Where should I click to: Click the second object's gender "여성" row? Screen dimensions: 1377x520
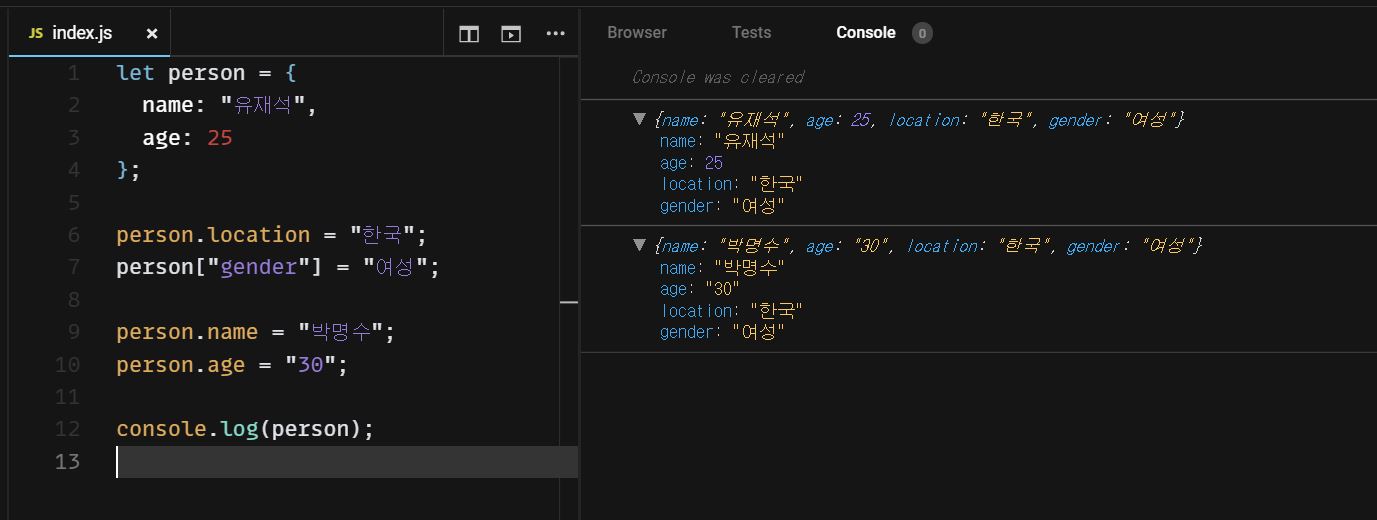[722, 332]
